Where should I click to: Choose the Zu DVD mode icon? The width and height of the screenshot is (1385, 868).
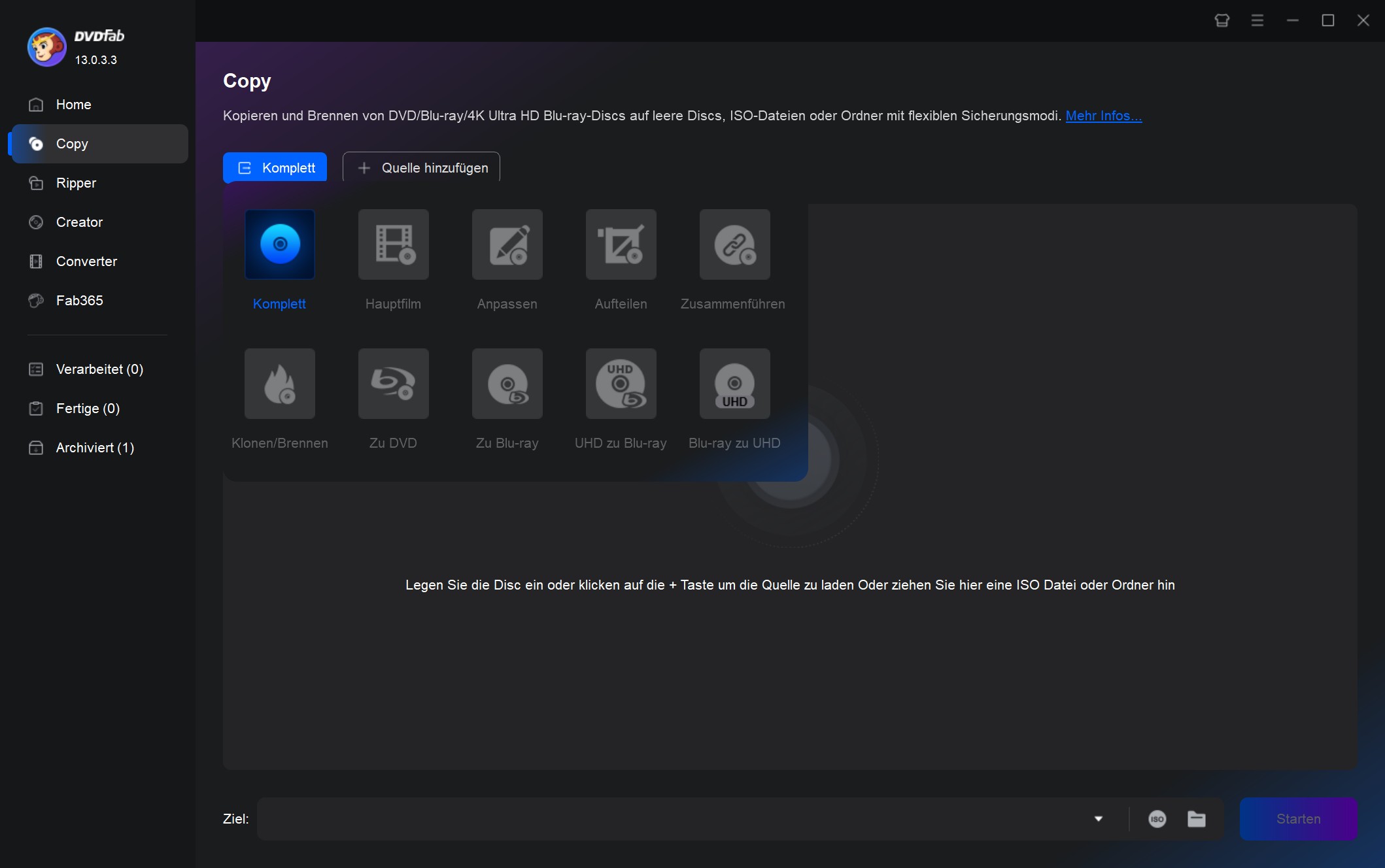pos(394,384)
